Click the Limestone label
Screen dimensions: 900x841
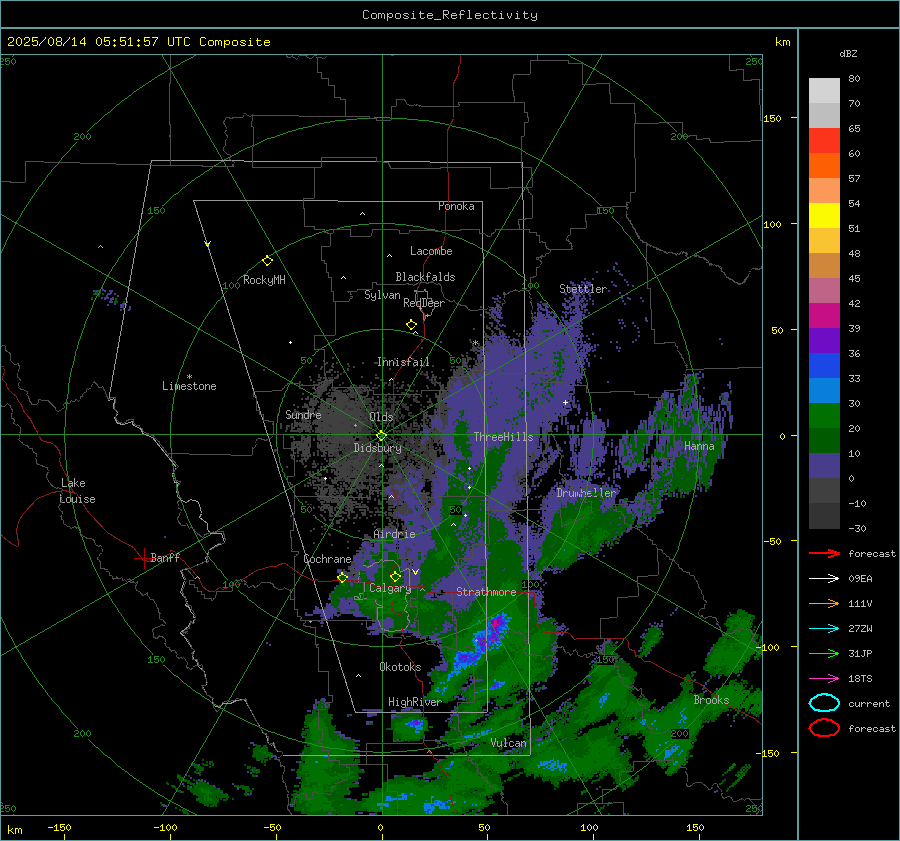pos(189,386)
